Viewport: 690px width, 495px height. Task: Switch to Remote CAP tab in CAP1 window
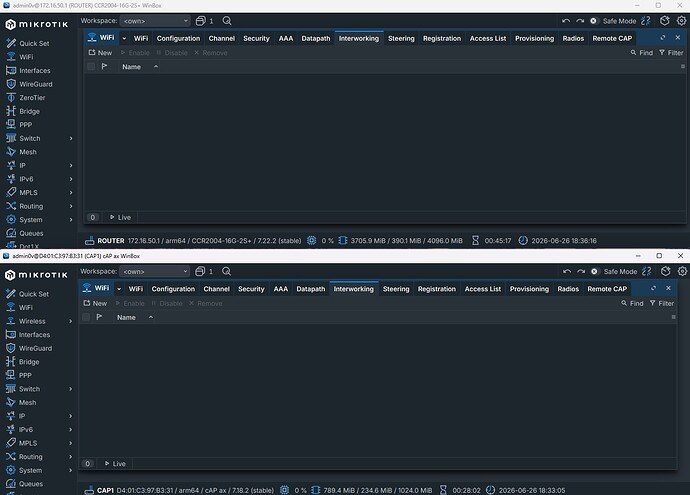(607, 289)
